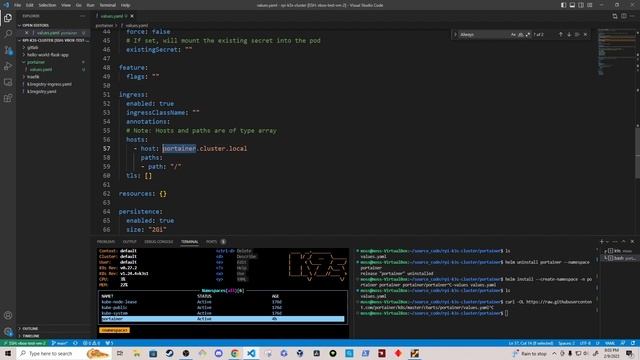Close the values.yaml editor tab

click(x=132, y=16)
